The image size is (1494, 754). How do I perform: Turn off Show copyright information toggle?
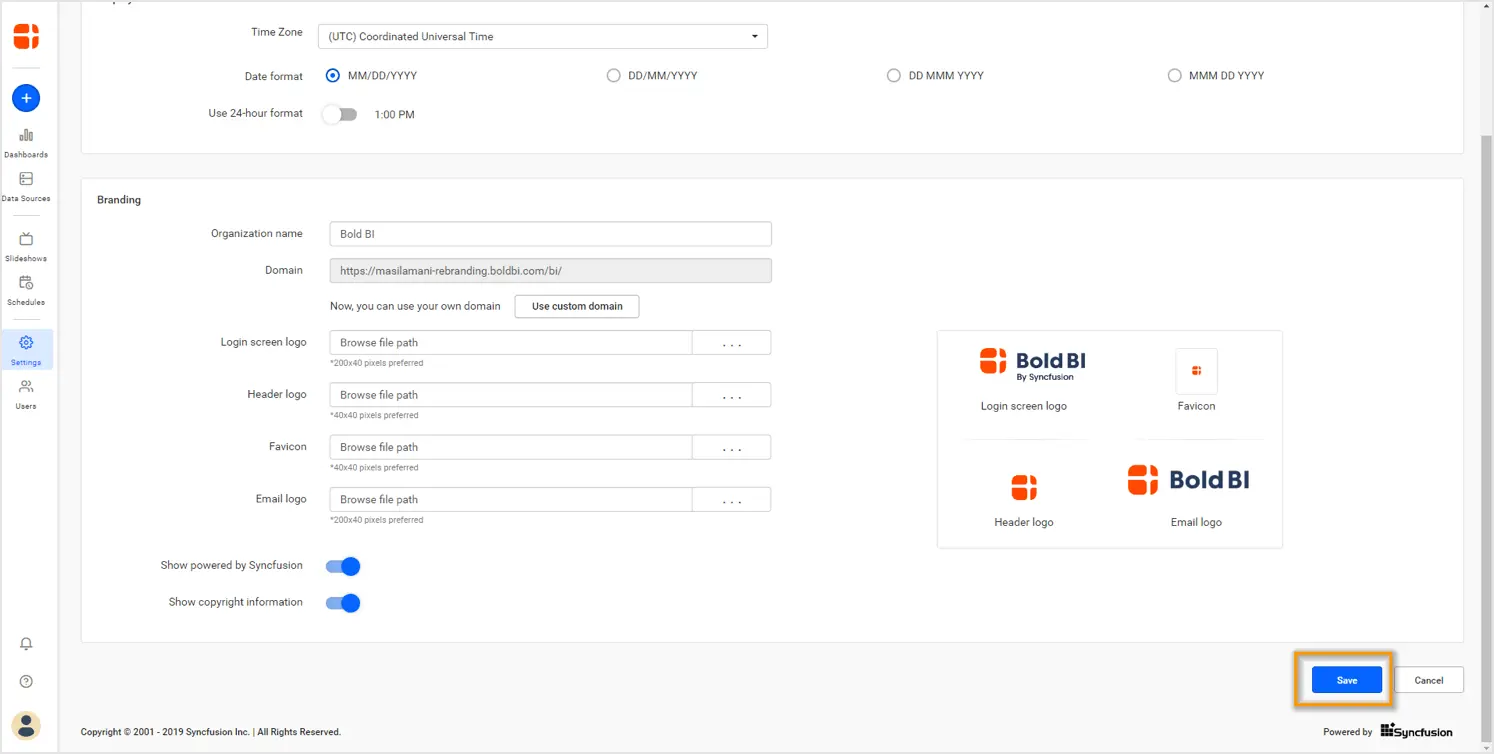point(343,603)
